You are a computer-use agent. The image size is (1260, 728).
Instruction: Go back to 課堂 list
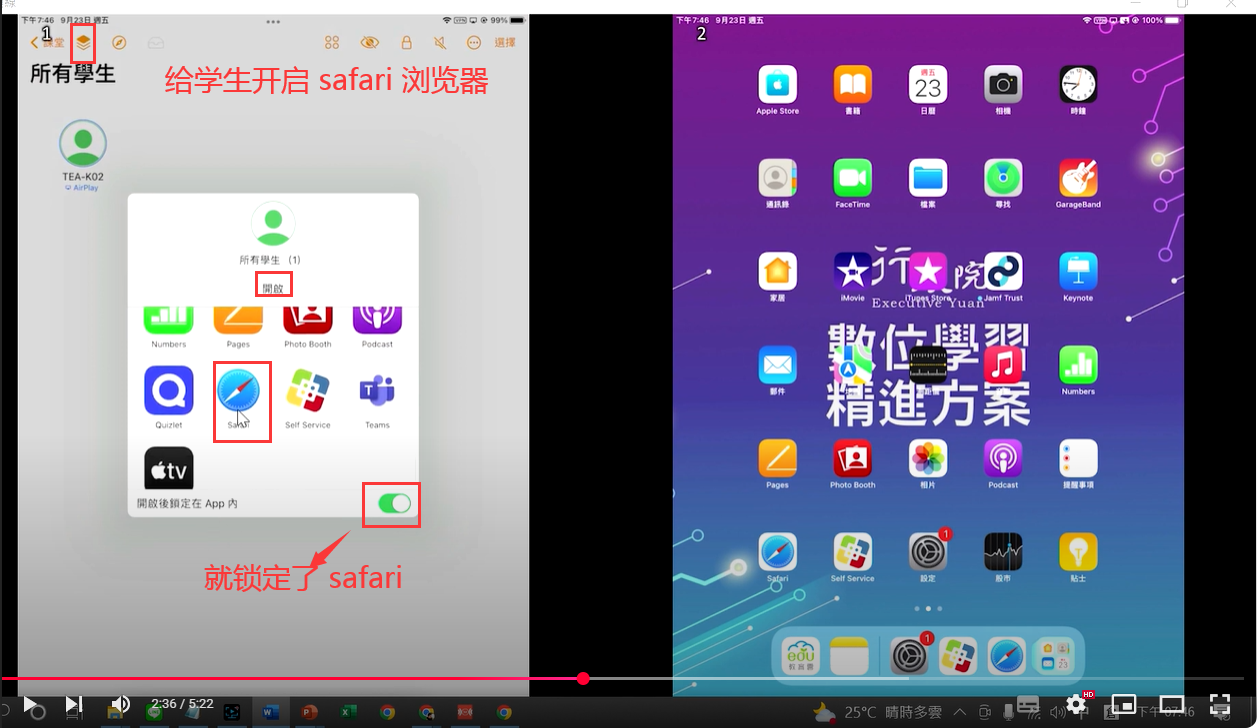point(47,43)
